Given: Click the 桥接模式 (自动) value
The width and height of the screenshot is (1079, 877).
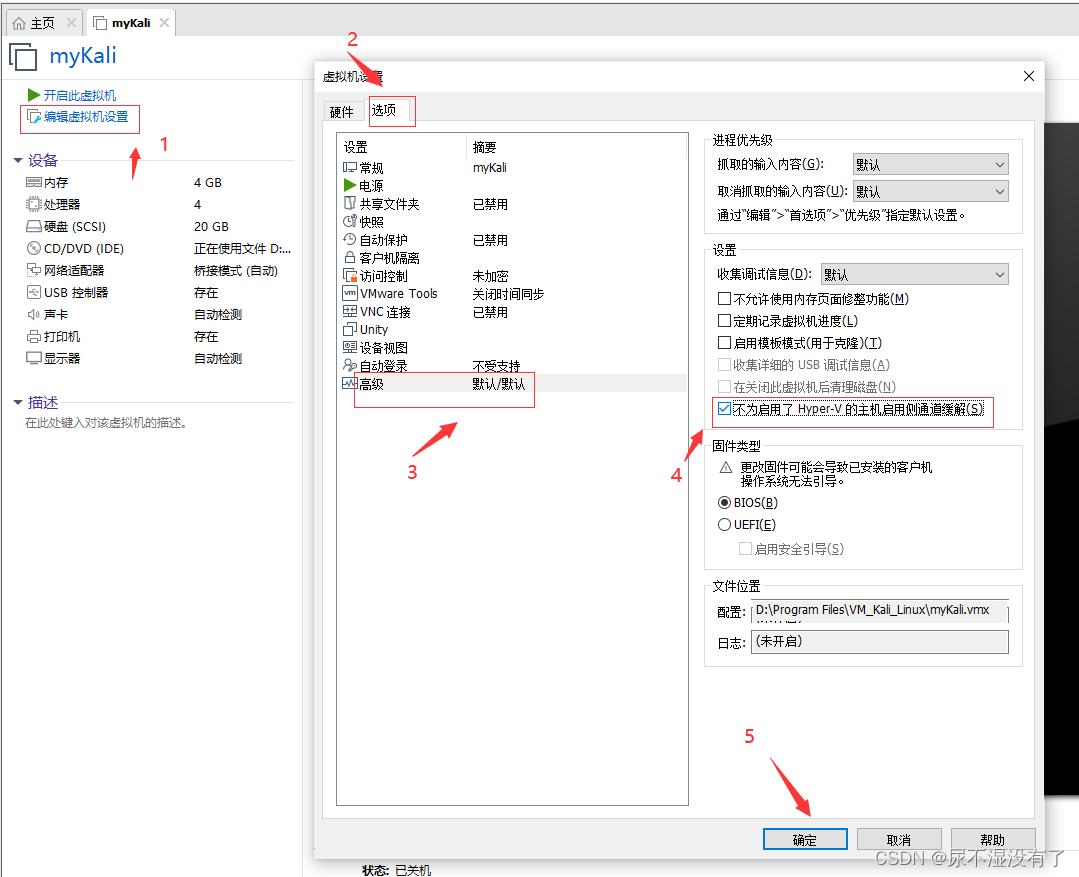Looking at the screenshot, I should coord(235,271).
